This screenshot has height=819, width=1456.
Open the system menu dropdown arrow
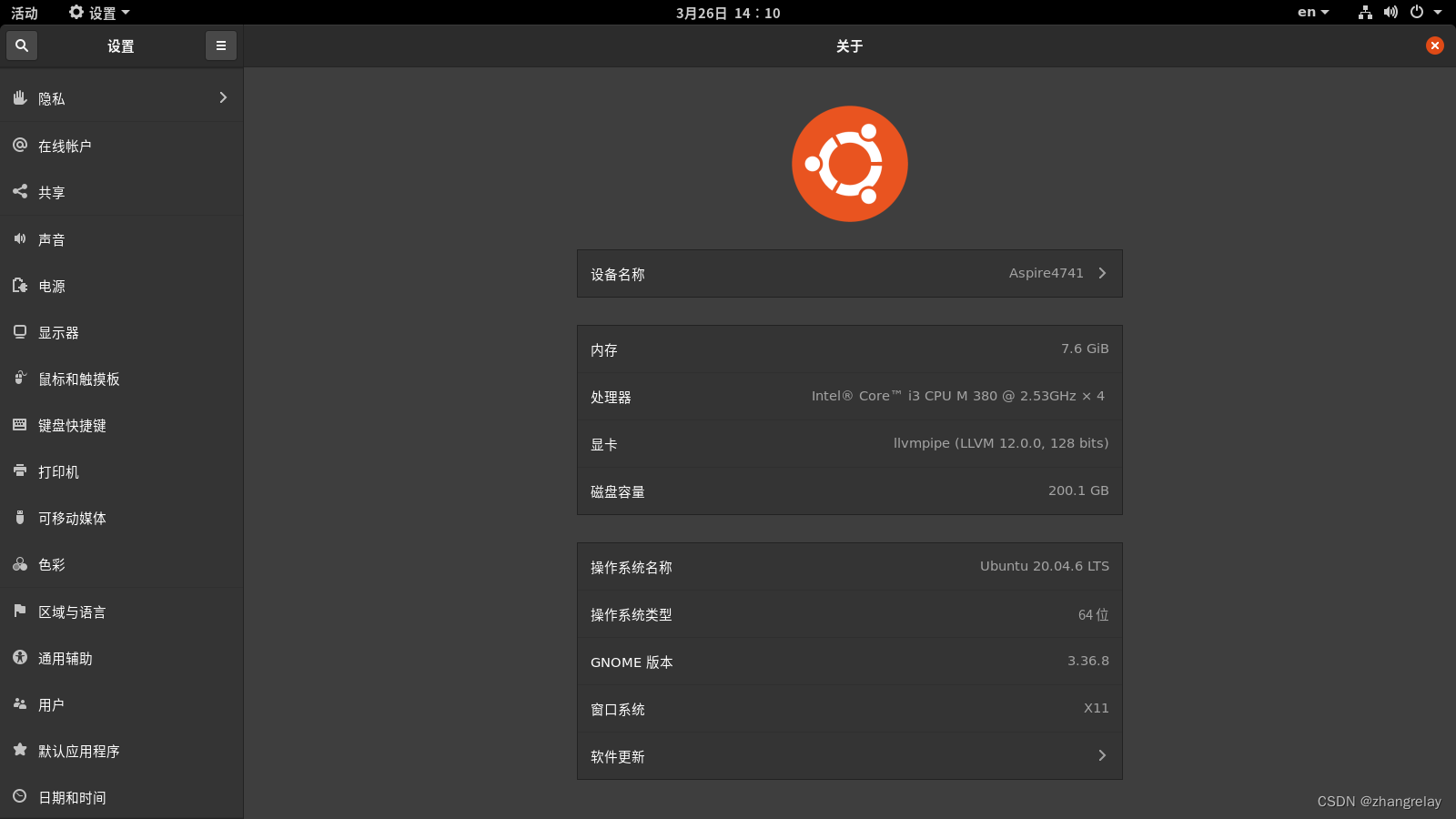1438,13
